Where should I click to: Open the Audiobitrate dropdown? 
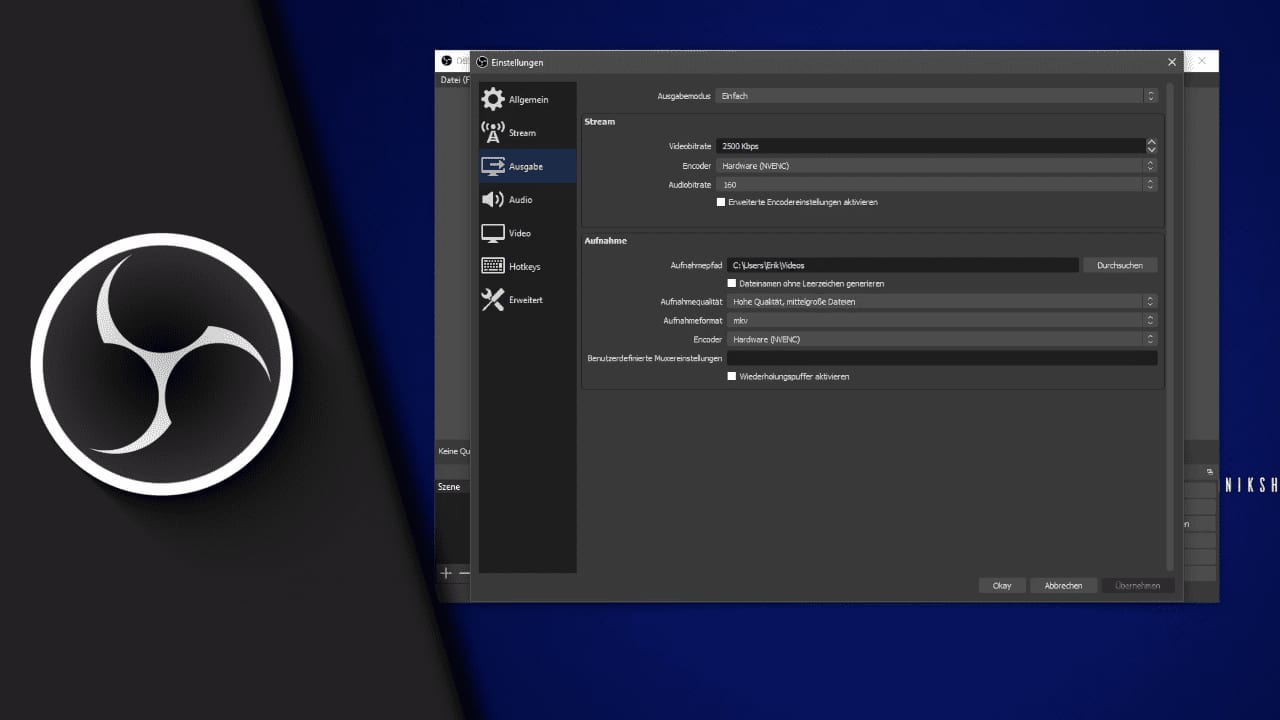point(937,184)
